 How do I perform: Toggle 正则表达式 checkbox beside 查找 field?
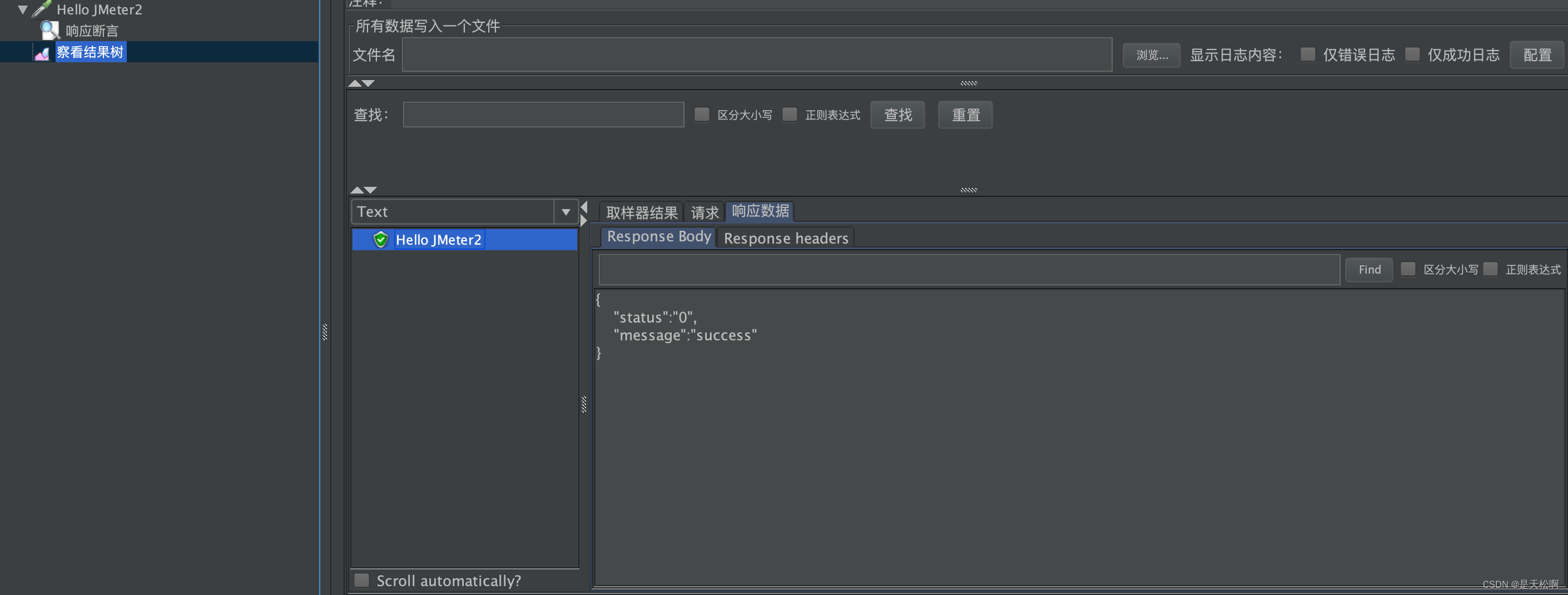(790, 115)
